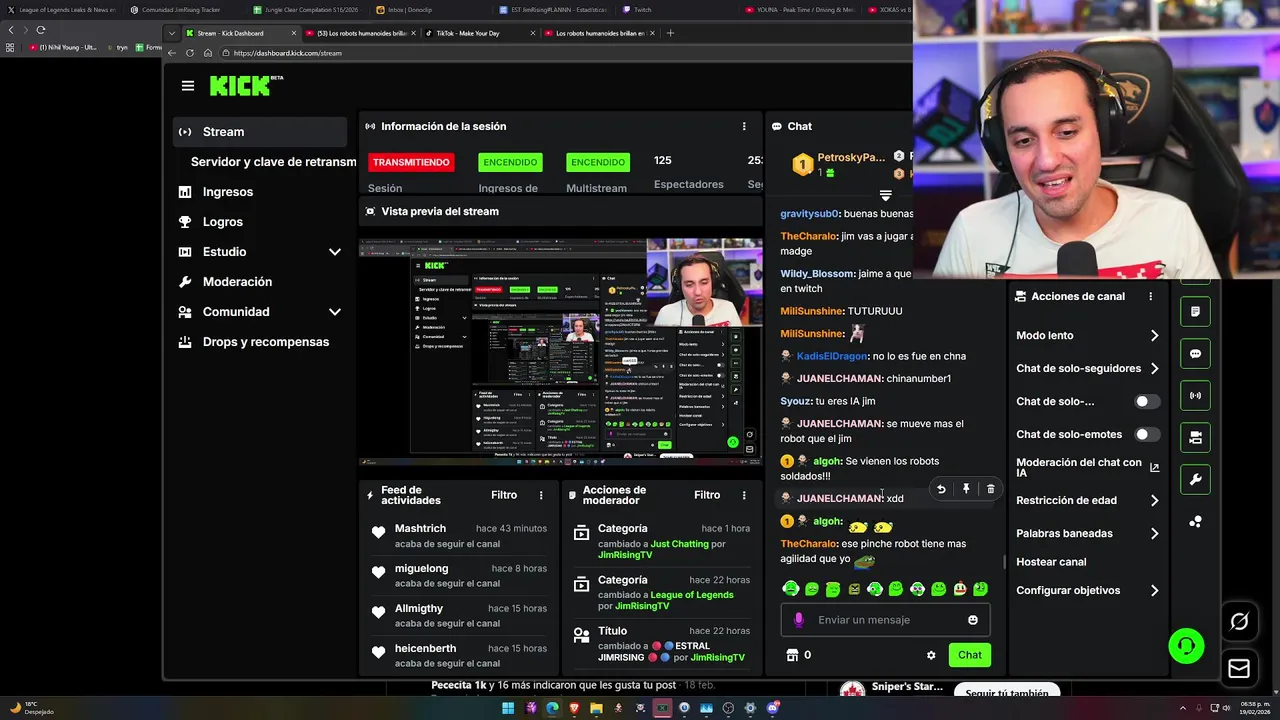The image size is (1280, 720).
Task: Click Hostear canal
Action: 1051,562
